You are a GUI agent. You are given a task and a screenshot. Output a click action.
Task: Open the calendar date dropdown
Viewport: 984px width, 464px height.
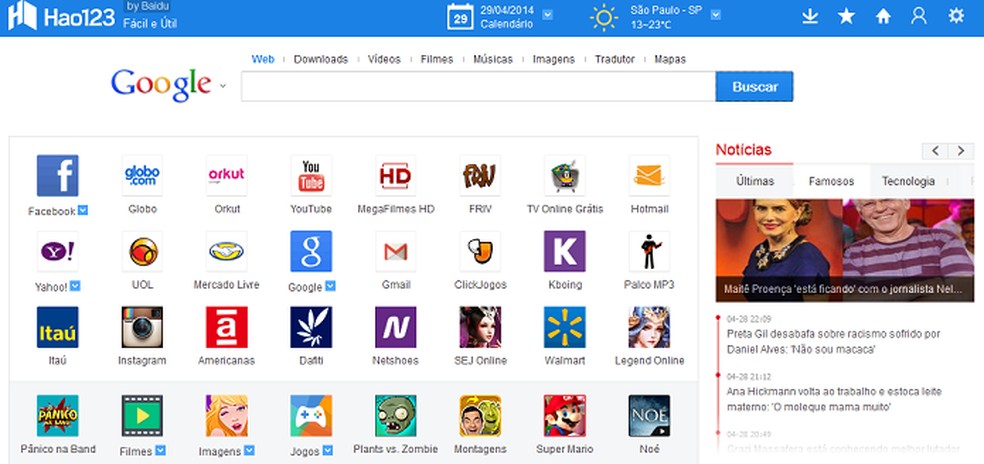click(x=547, y=14)
